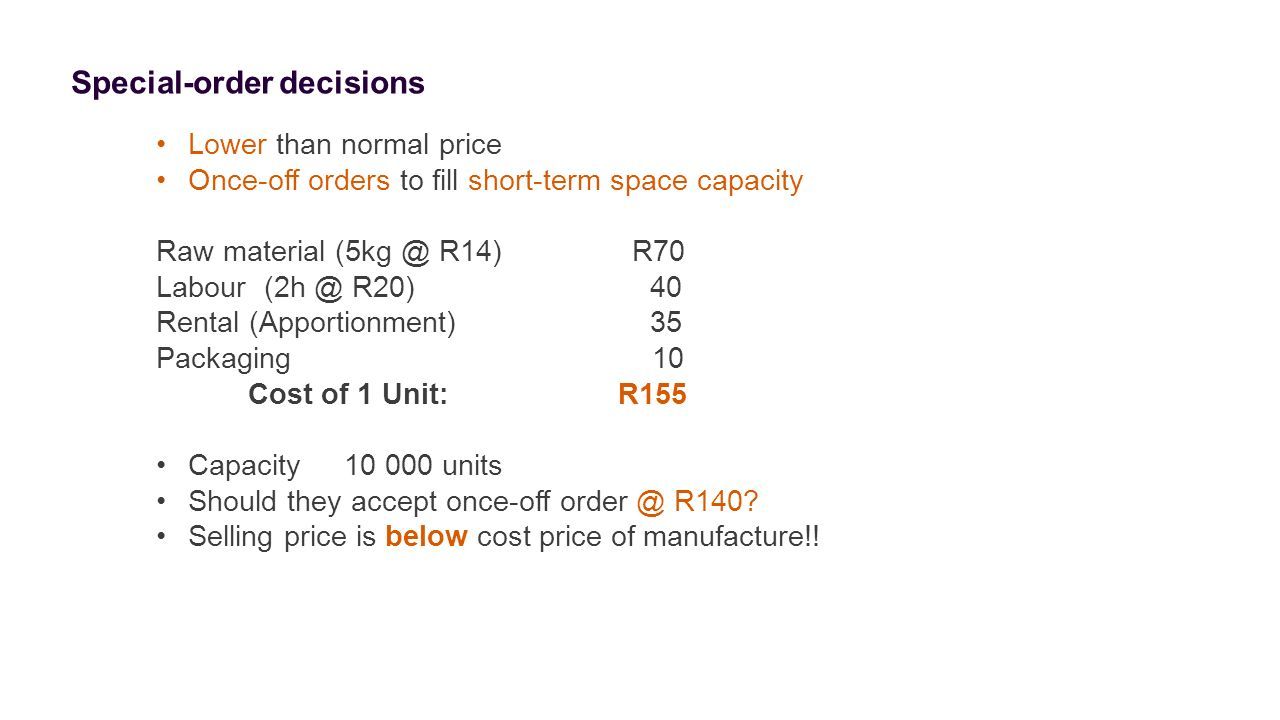Select the bold 'Cost of 1 Unit:' label
Viewport: 1280px width, 720px height.
[x=347, y=395]
